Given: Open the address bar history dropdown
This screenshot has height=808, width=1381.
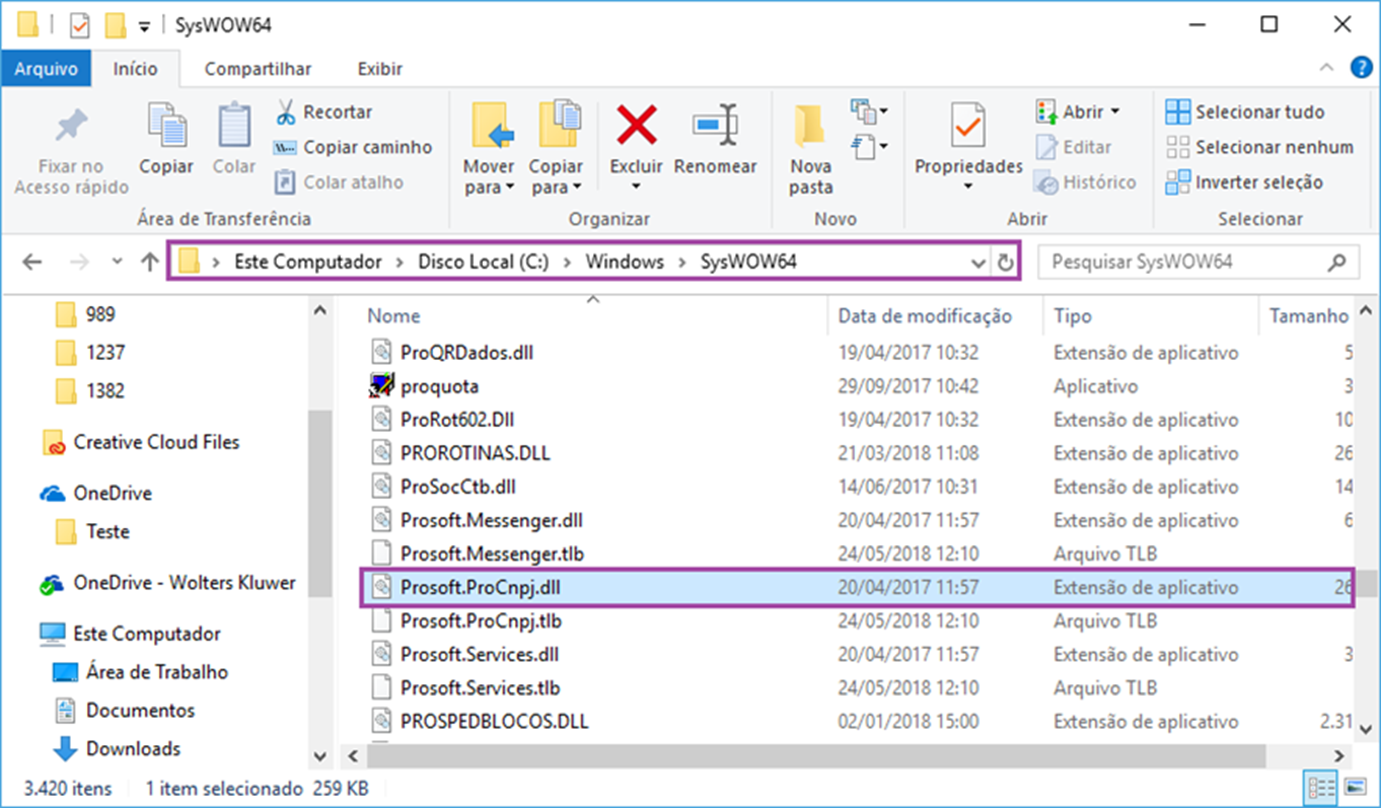Looking at the screenshot, I should click(x=978, y=263).
